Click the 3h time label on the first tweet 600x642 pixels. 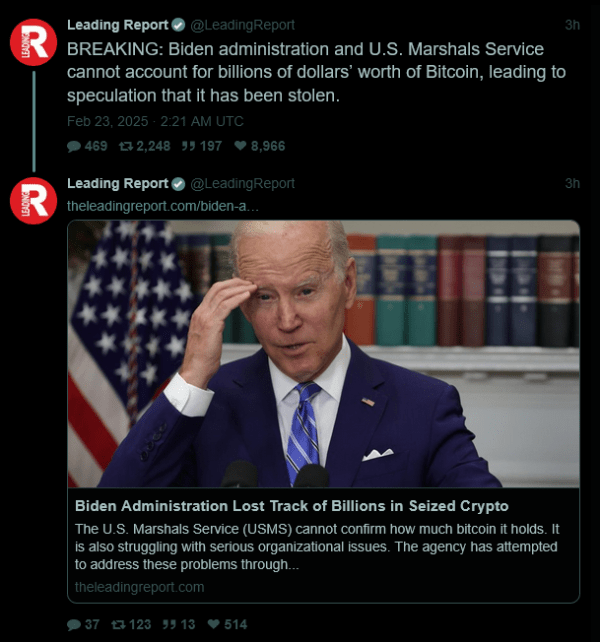pos(572,25)
